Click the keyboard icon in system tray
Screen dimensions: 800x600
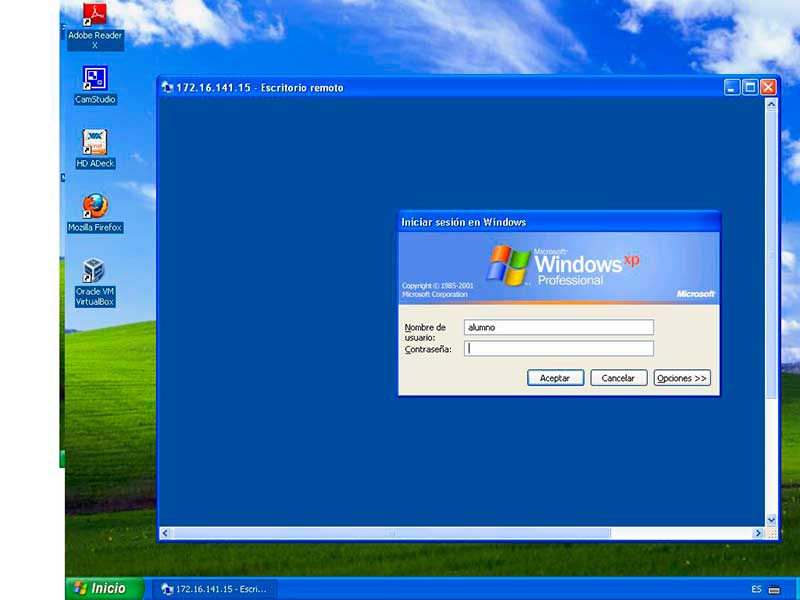774,590
